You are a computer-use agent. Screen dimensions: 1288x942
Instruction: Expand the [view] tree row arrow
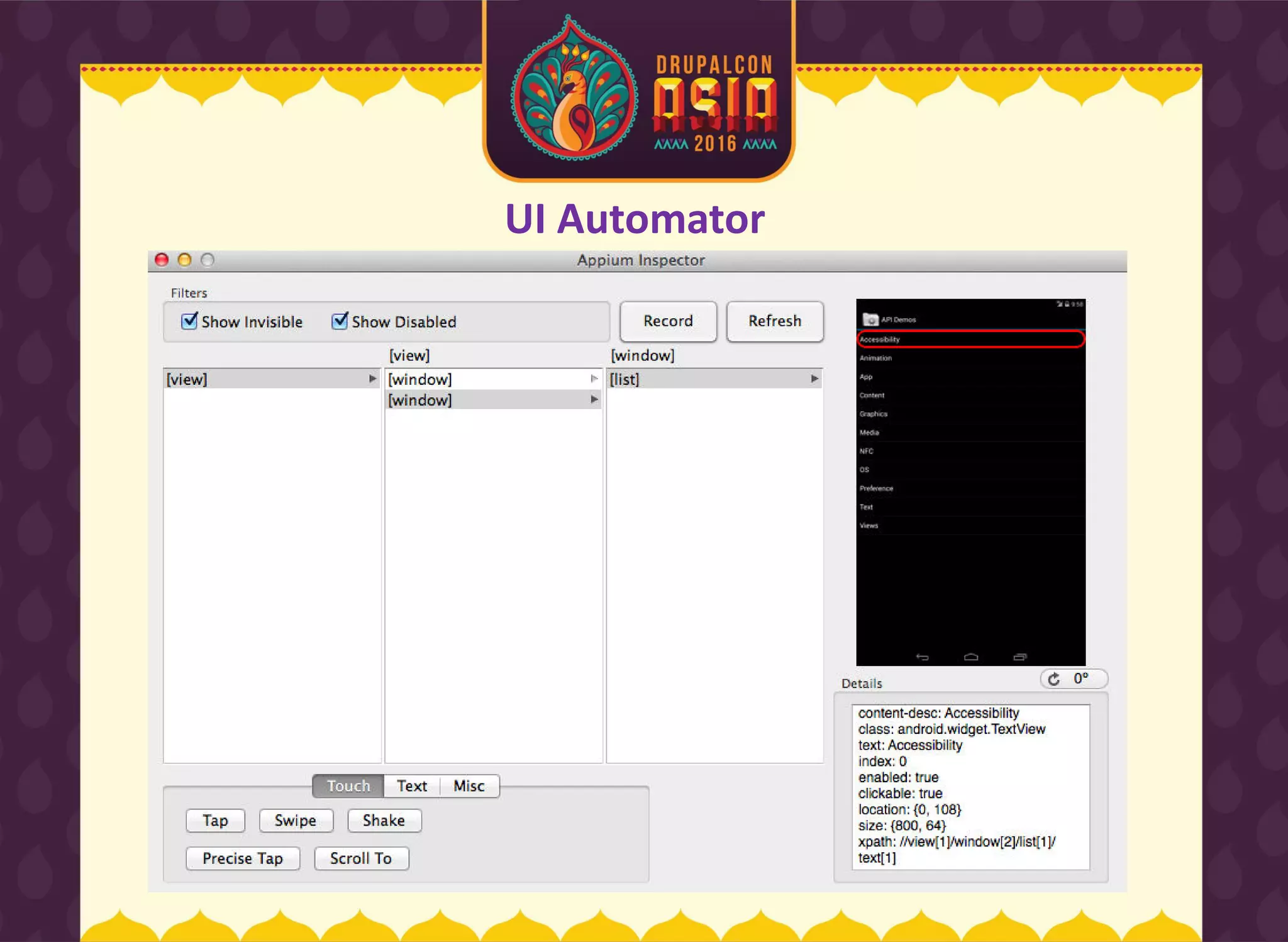click(x=372, y=379)
